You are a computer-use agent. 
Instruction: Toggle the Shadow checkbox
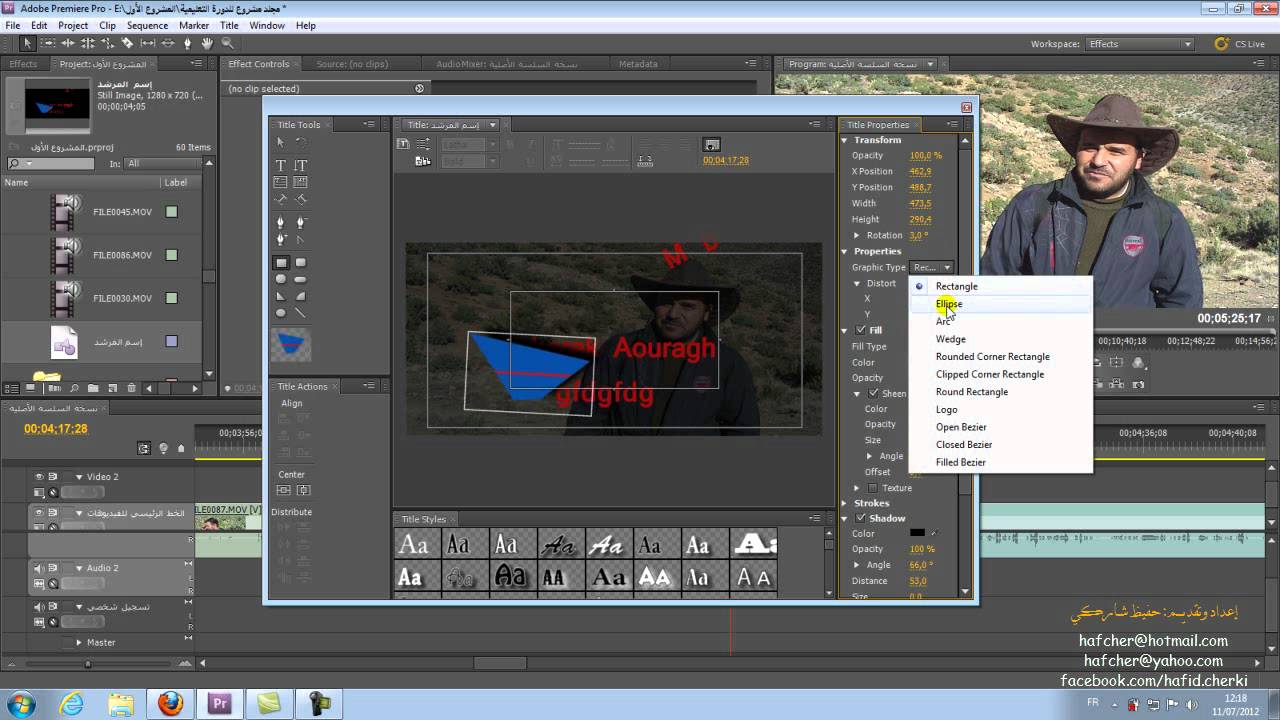pos(861,518)
